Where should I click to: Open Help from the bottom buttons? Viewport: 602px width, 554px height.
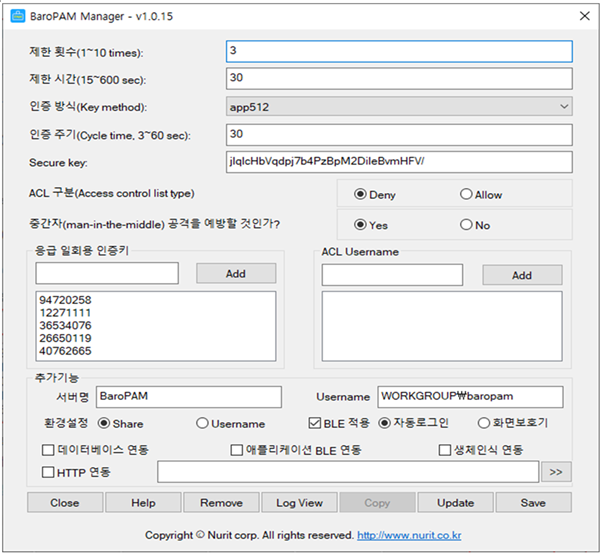coord(143,503)
